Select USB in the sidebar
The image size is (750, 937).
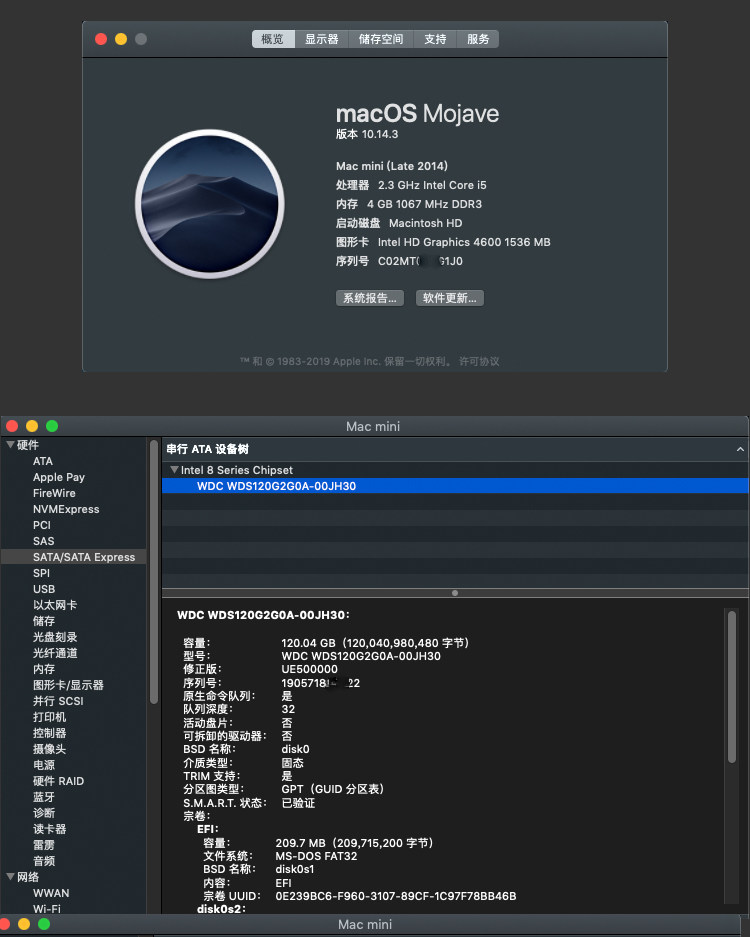(x=44, y=589)
